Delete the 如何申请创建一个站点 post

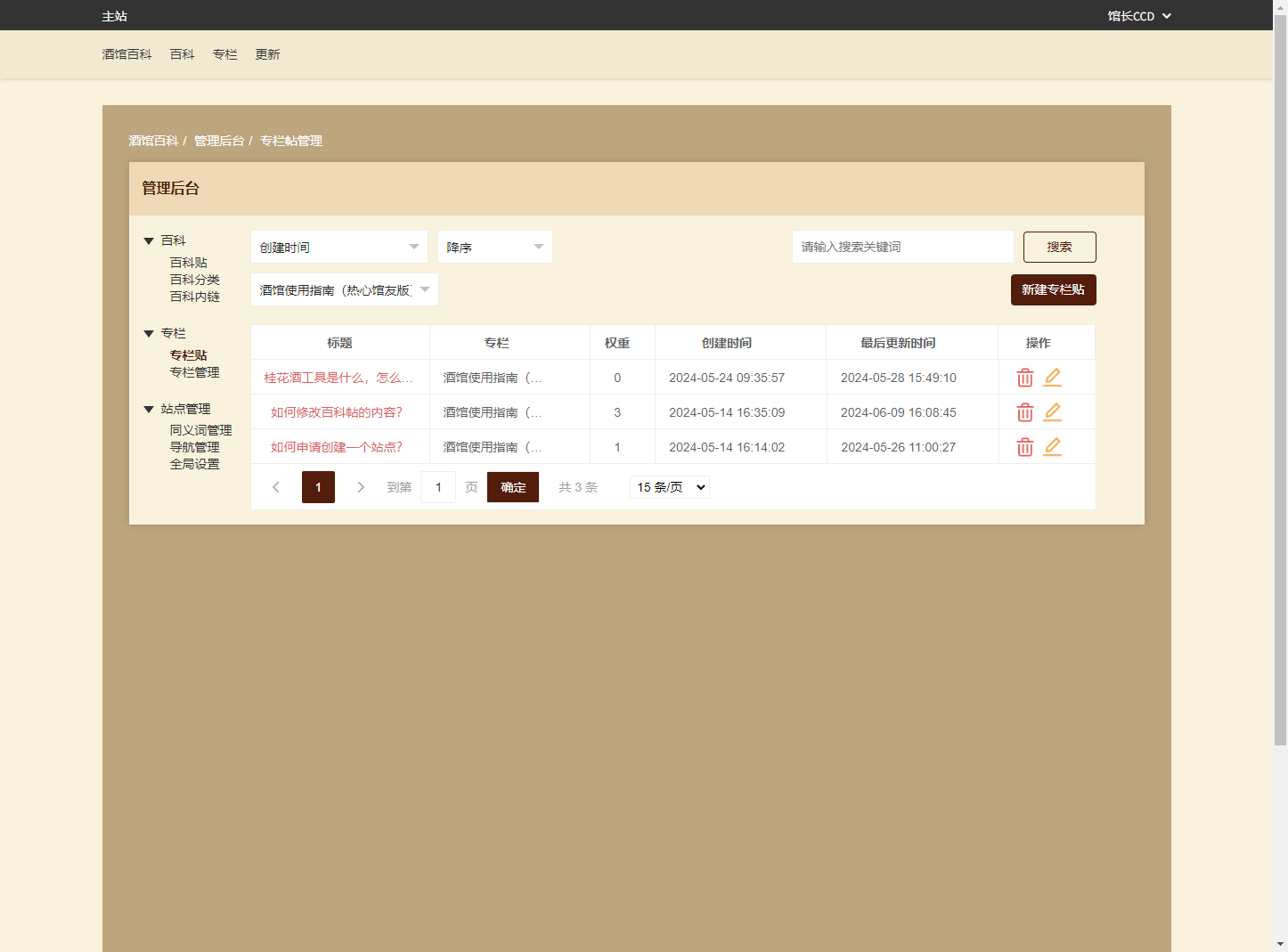1024,447
